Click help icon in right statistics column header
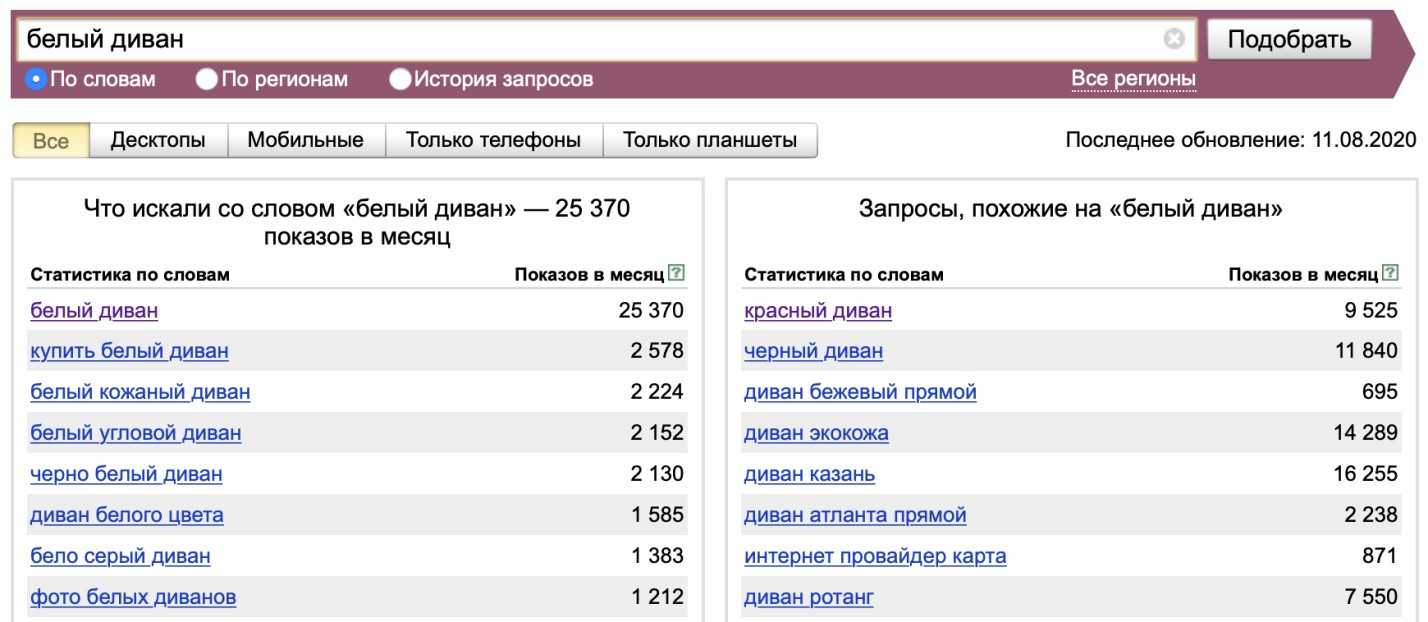The image size is (1428, 622). tap(1390, 273)
